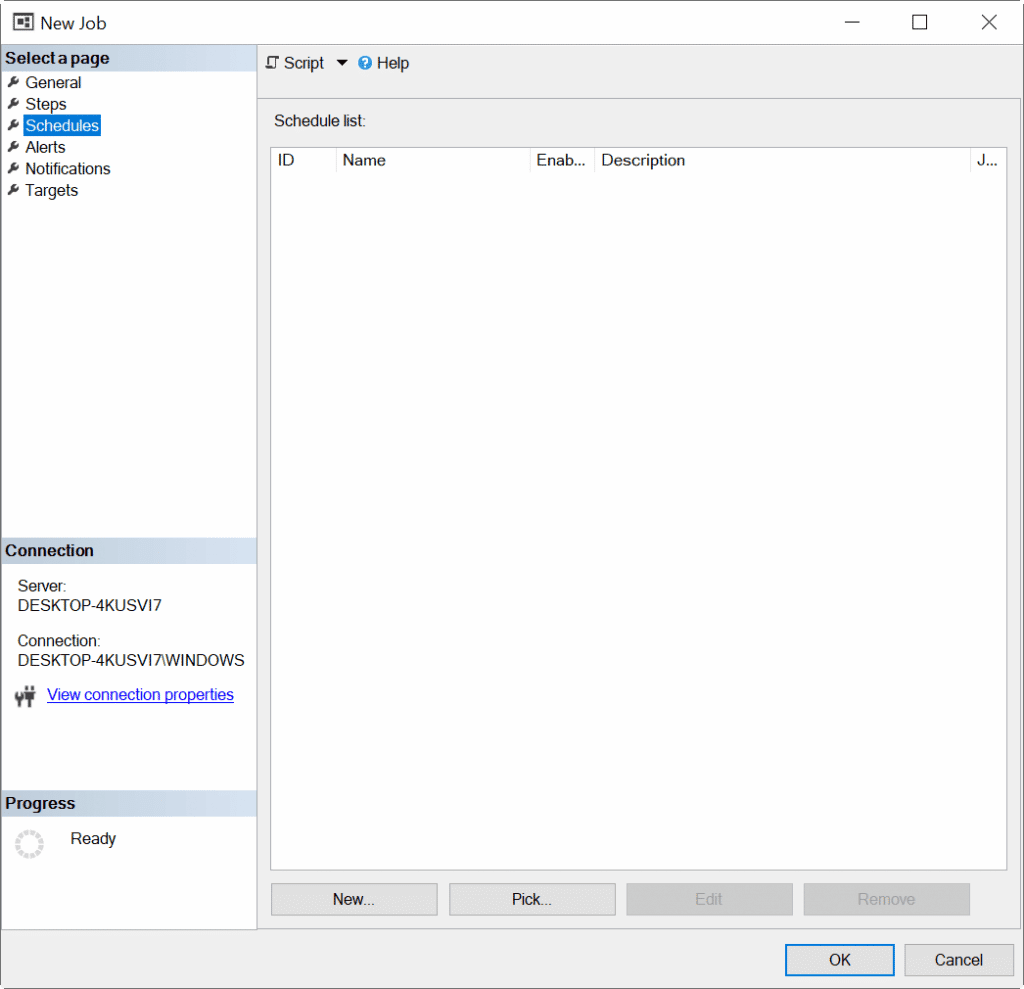Switch to the Notifications page

click(67, 168)
